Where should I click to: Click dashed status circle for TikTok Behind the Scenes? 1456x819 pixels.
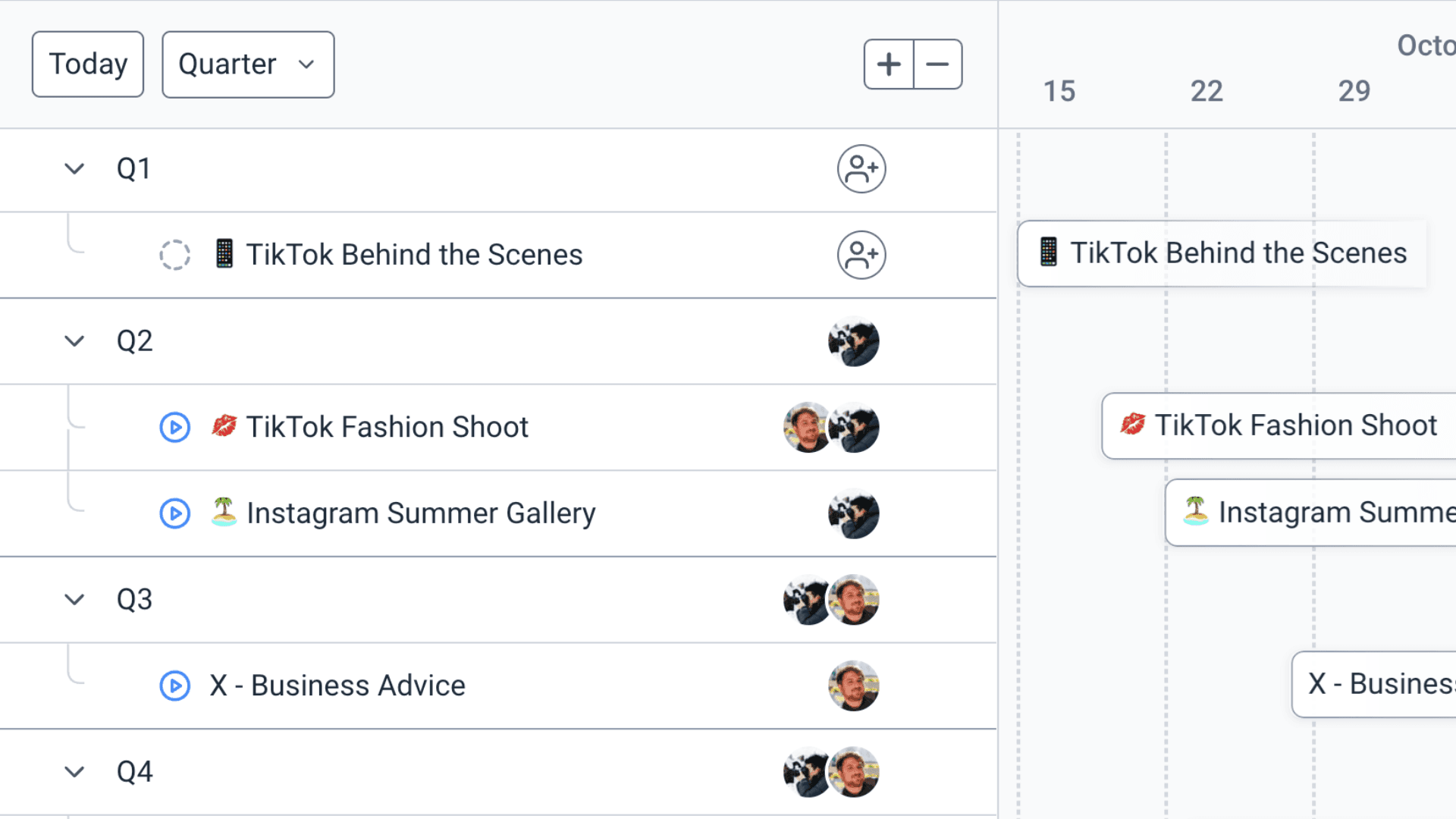point(174,255)
